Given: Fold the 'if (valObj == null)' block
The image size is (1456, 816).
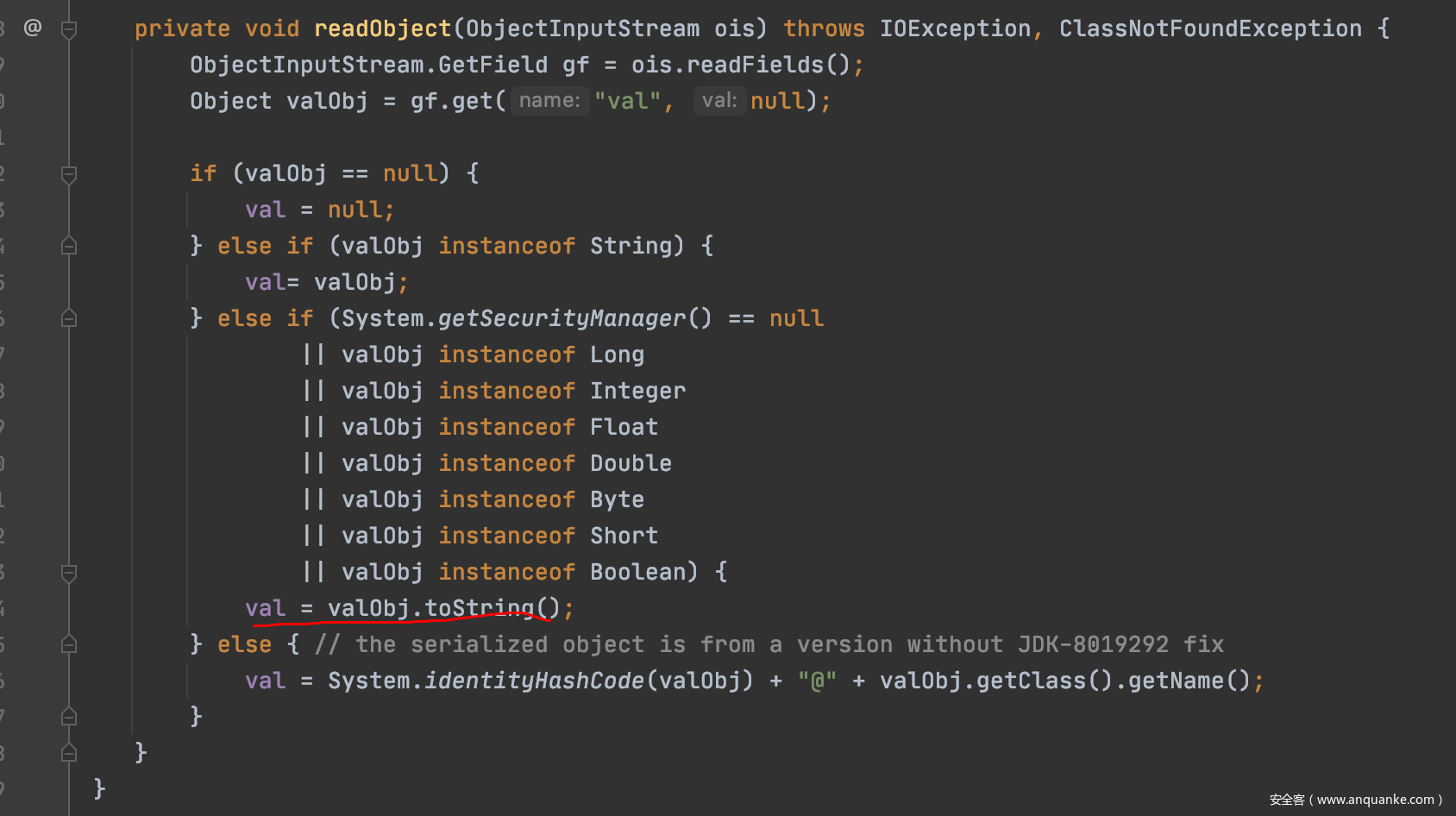Looking at the screenshot, I should coord(69,174).
